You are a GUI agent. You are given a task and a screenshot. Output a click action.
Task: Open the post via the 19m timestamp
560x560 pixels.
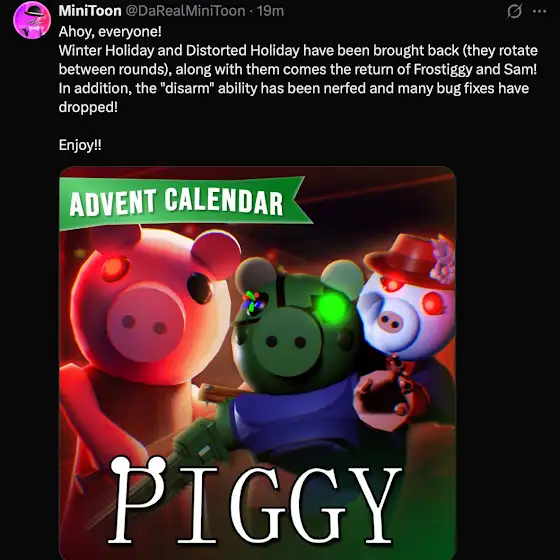point(270,11)
